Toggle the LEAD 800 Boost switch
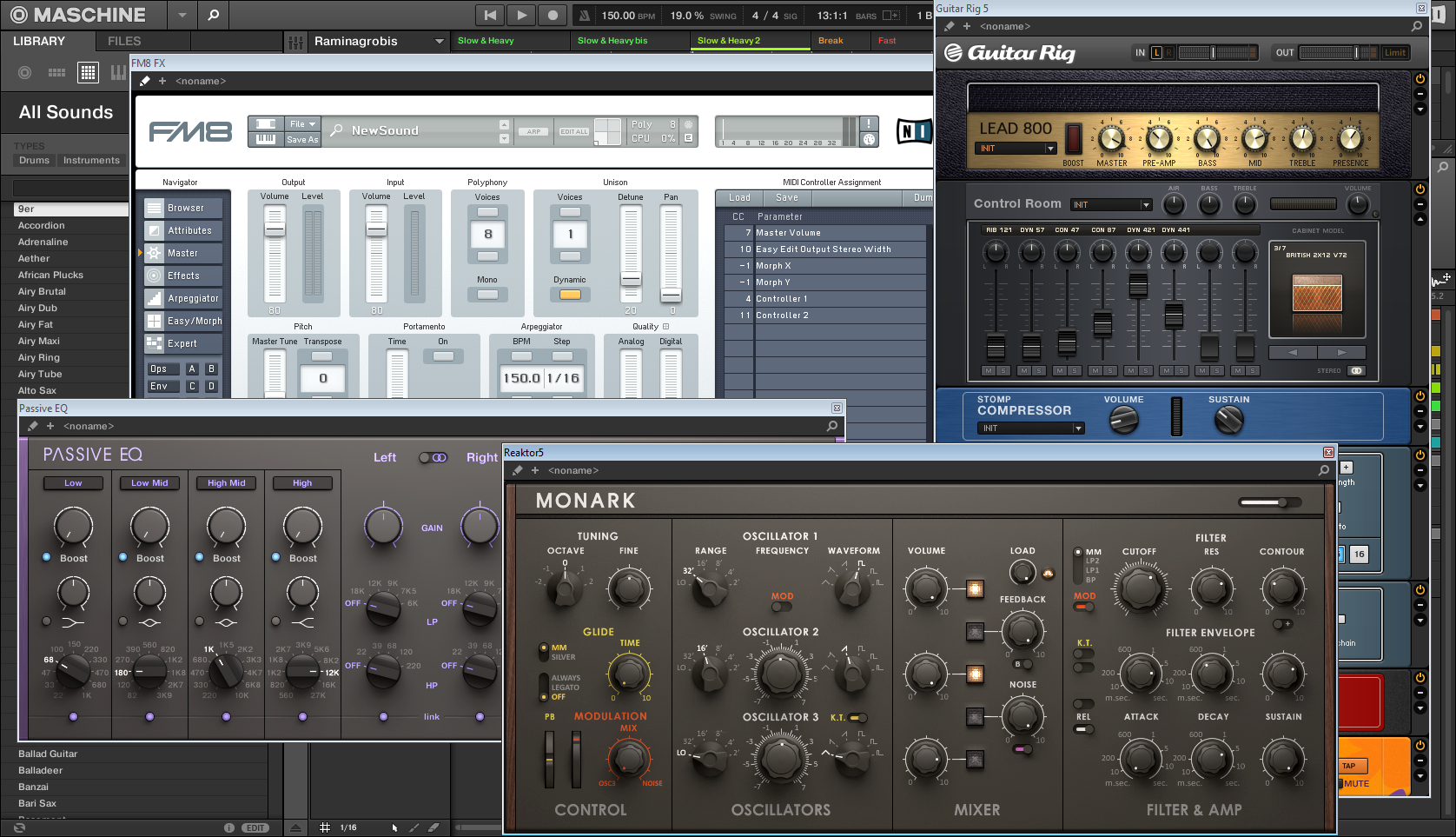The image size is (1456, 837). click(1074, 139)
